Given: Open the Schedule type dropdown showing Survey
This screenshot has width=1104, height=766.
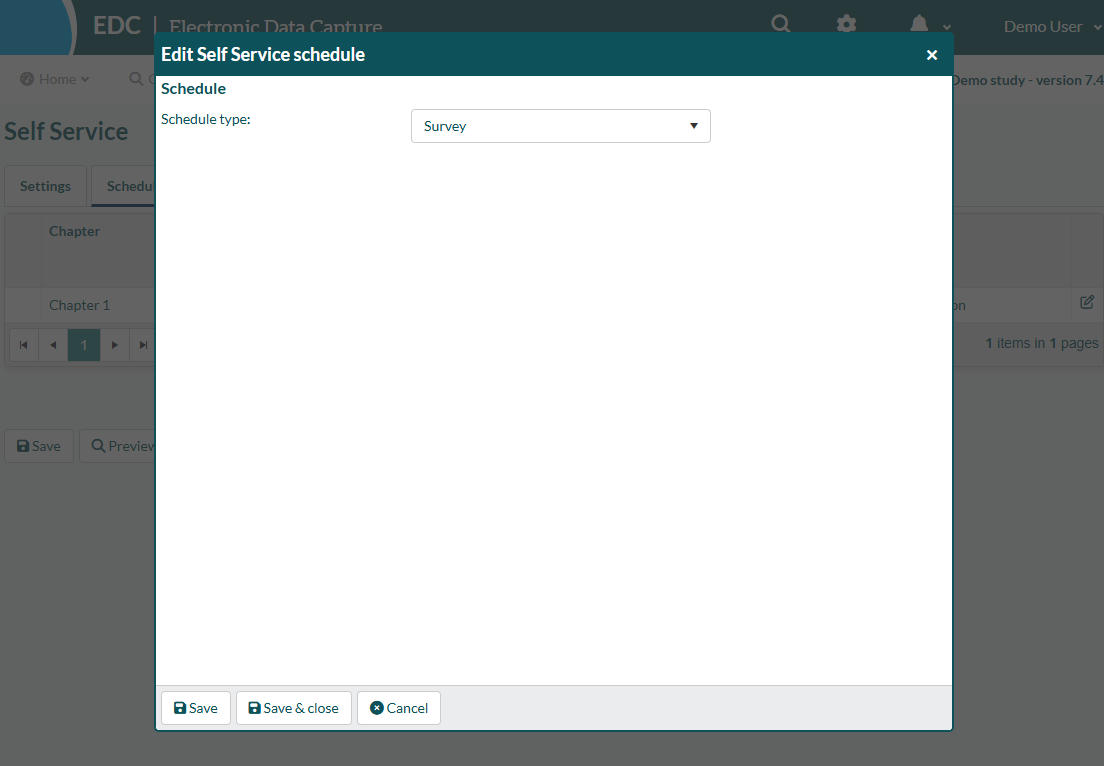Looking at the screenshot, I should (560, 126).
